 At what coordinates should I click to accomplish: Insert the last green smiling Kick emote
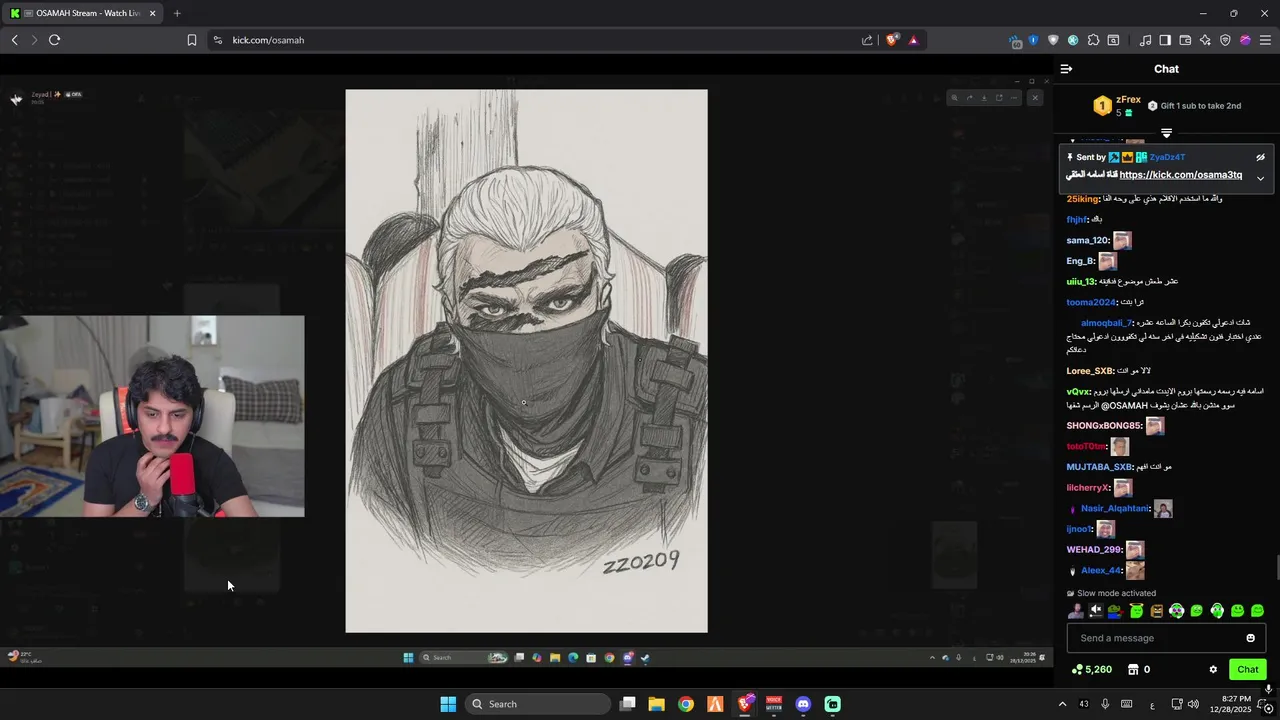pyautogui.click(x=1257, y=611)
